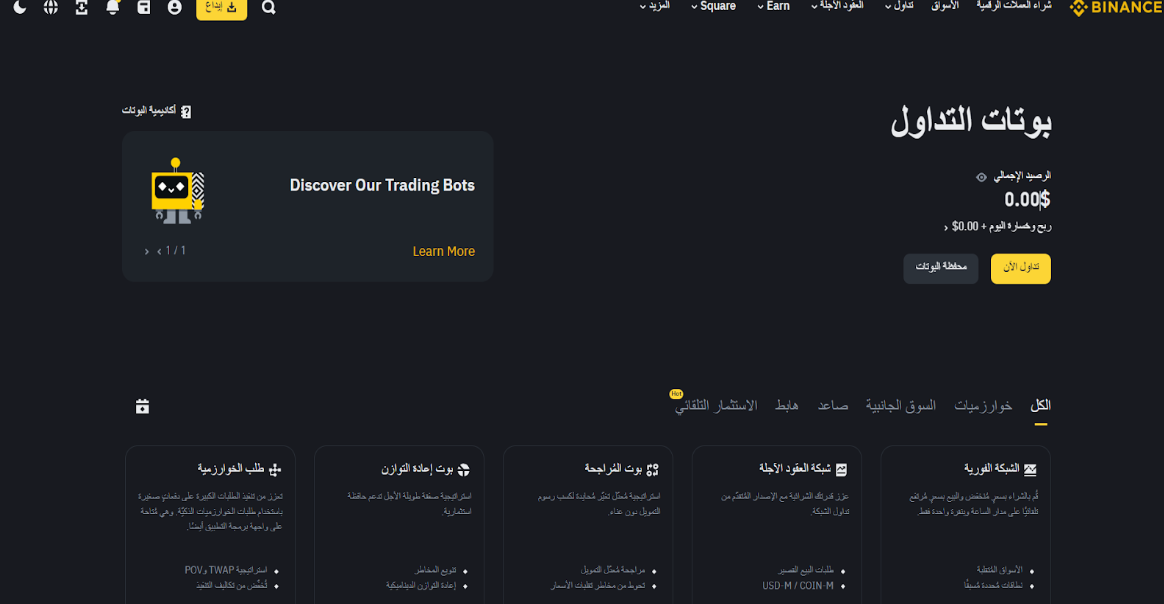1164x604 pixels.
Task: Click the استراتيجية TWAP و POV text
Action: (x=226, y=571)
